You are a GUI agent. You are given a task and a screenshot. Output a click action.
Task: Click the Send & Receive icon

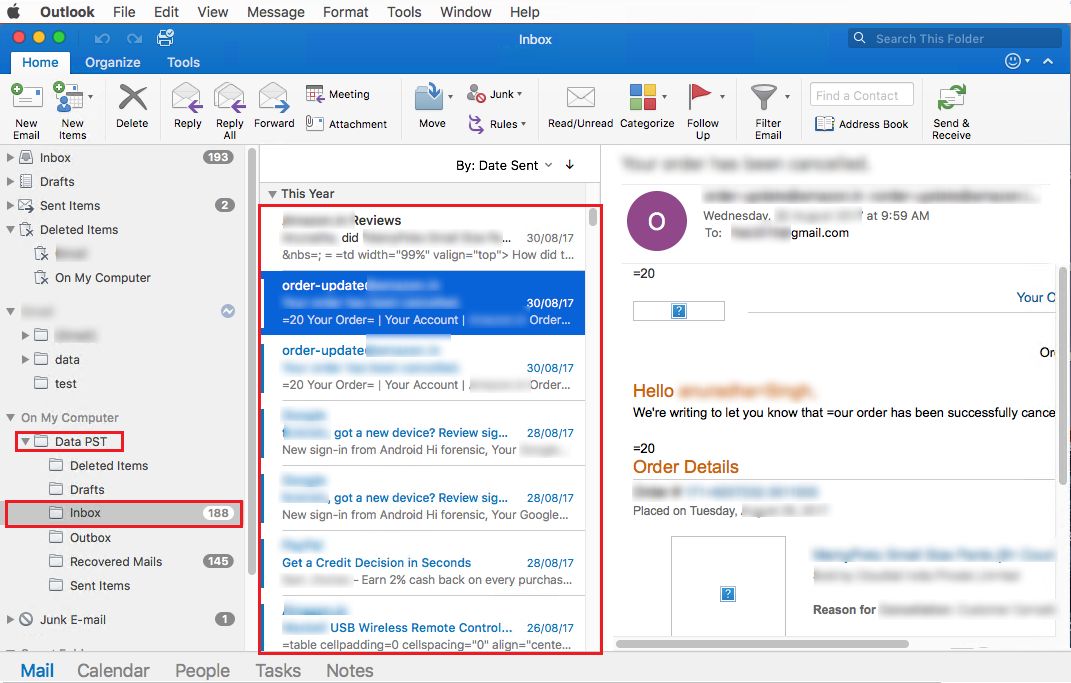point(951,98)
